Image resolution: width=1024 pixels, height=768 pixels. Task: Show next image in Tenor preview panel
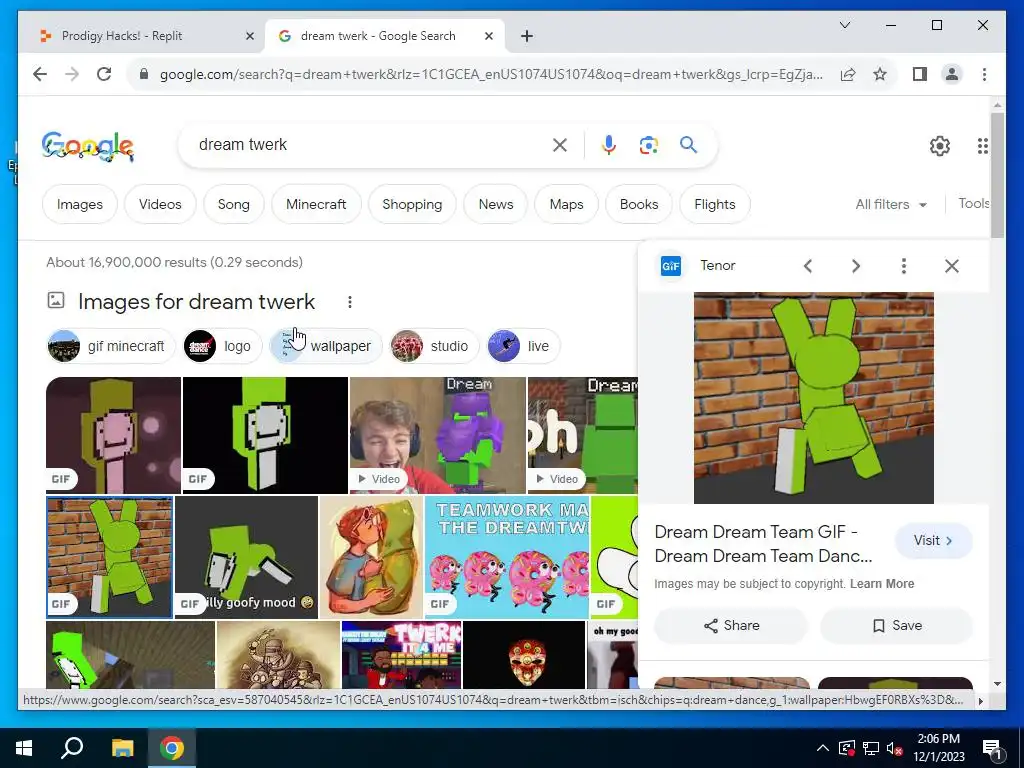coord(856,266)
